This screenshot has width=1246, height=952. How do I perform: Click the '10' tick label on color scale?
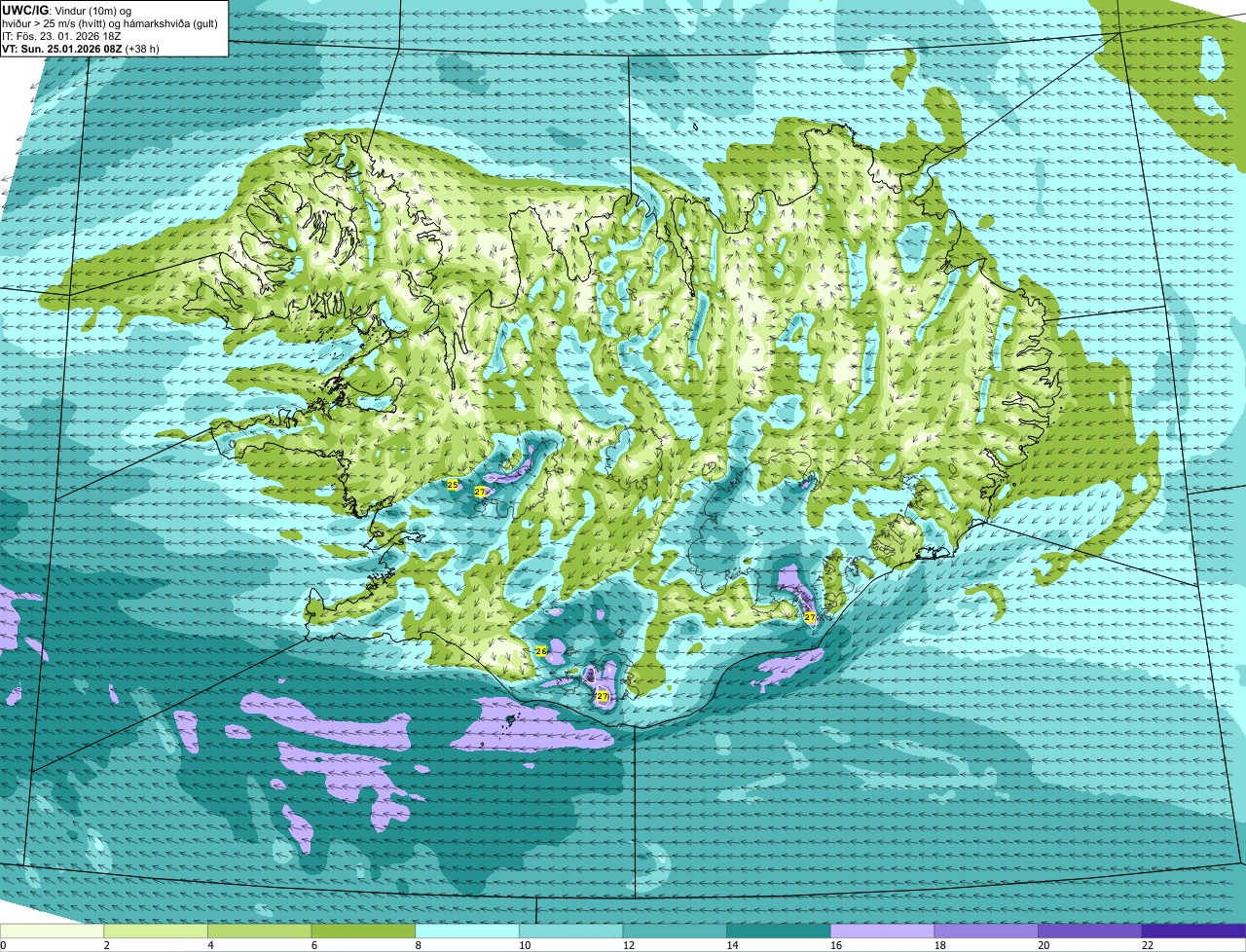click(x=525, y=945)
